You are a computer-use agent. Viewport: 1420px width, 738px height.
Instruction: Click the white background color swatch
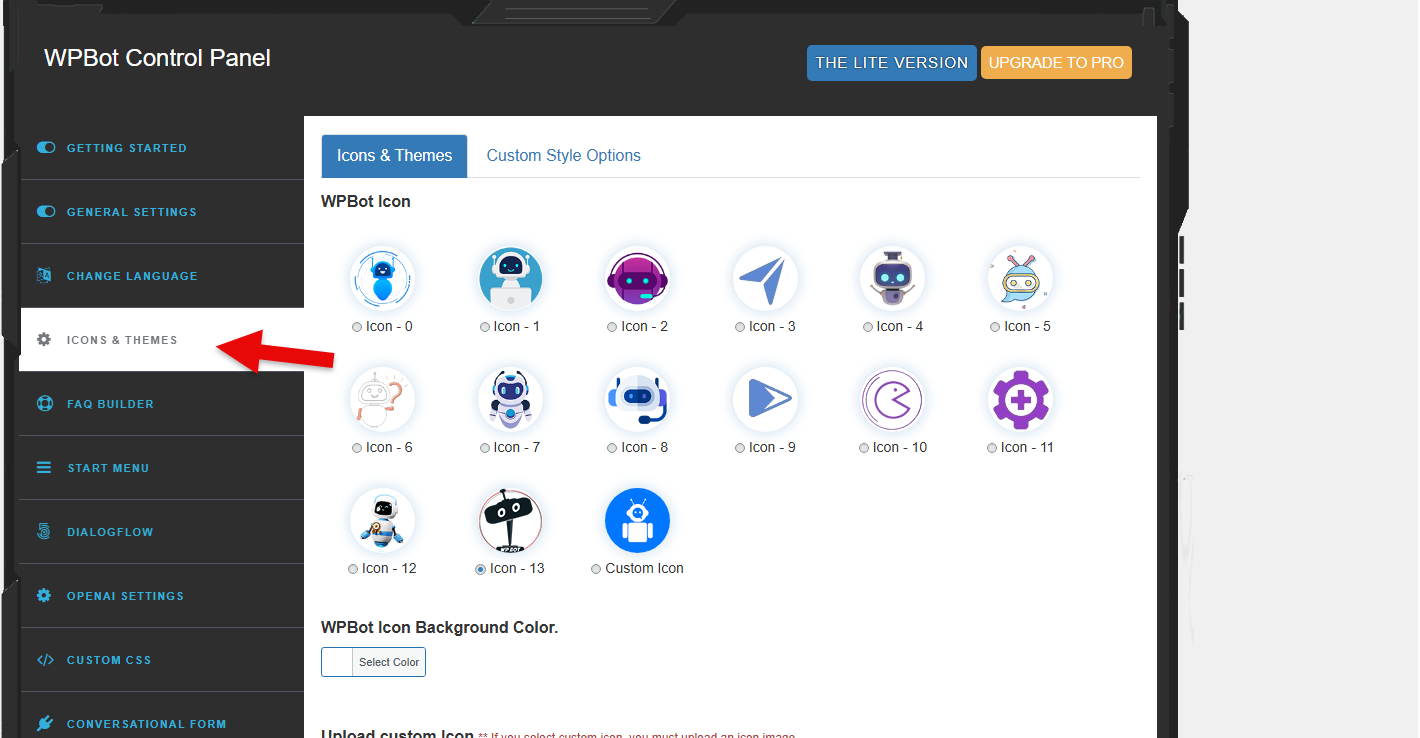[x=338, y=662]
